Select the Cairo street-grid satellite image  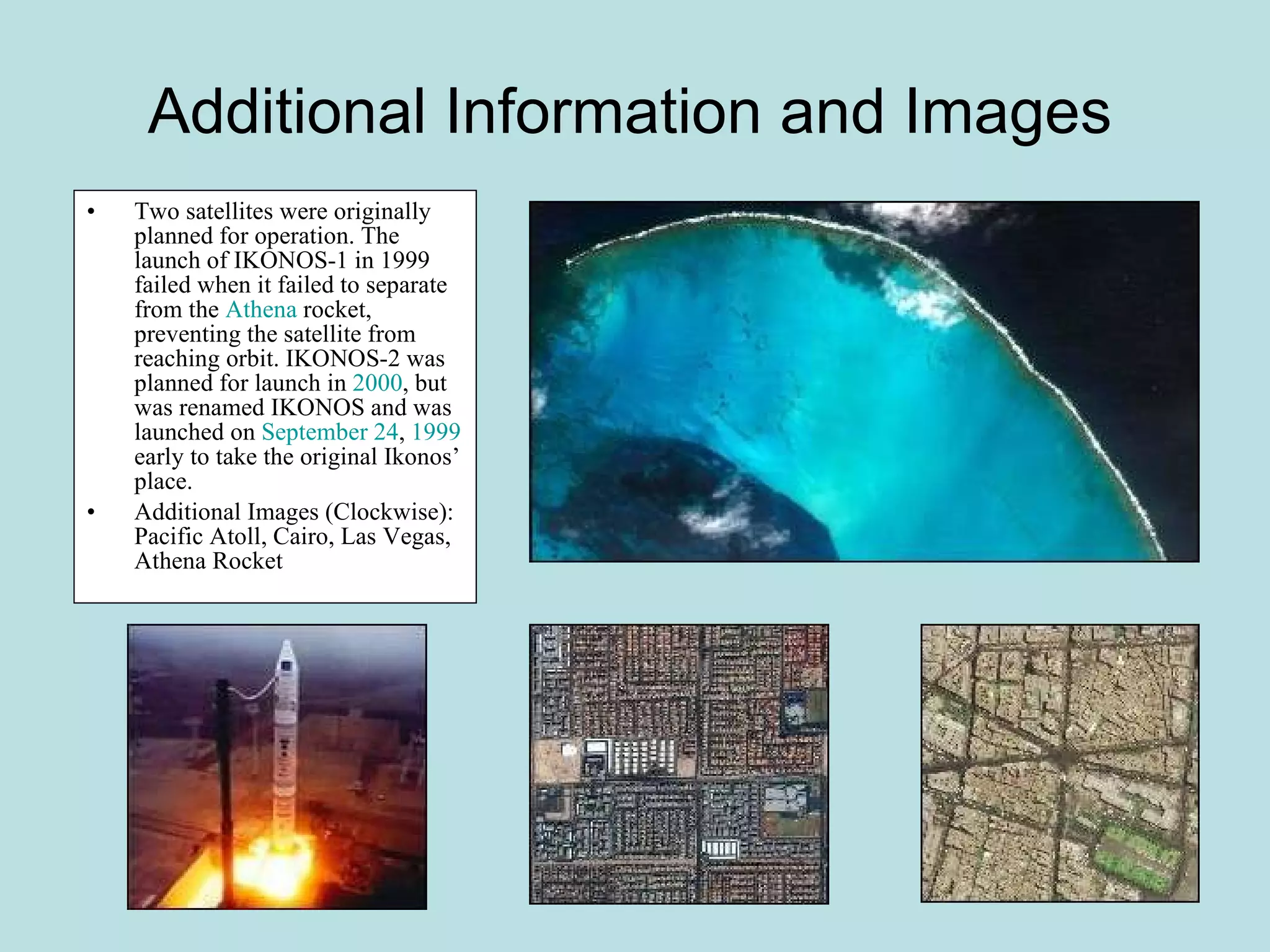[x=1059, y=763]
